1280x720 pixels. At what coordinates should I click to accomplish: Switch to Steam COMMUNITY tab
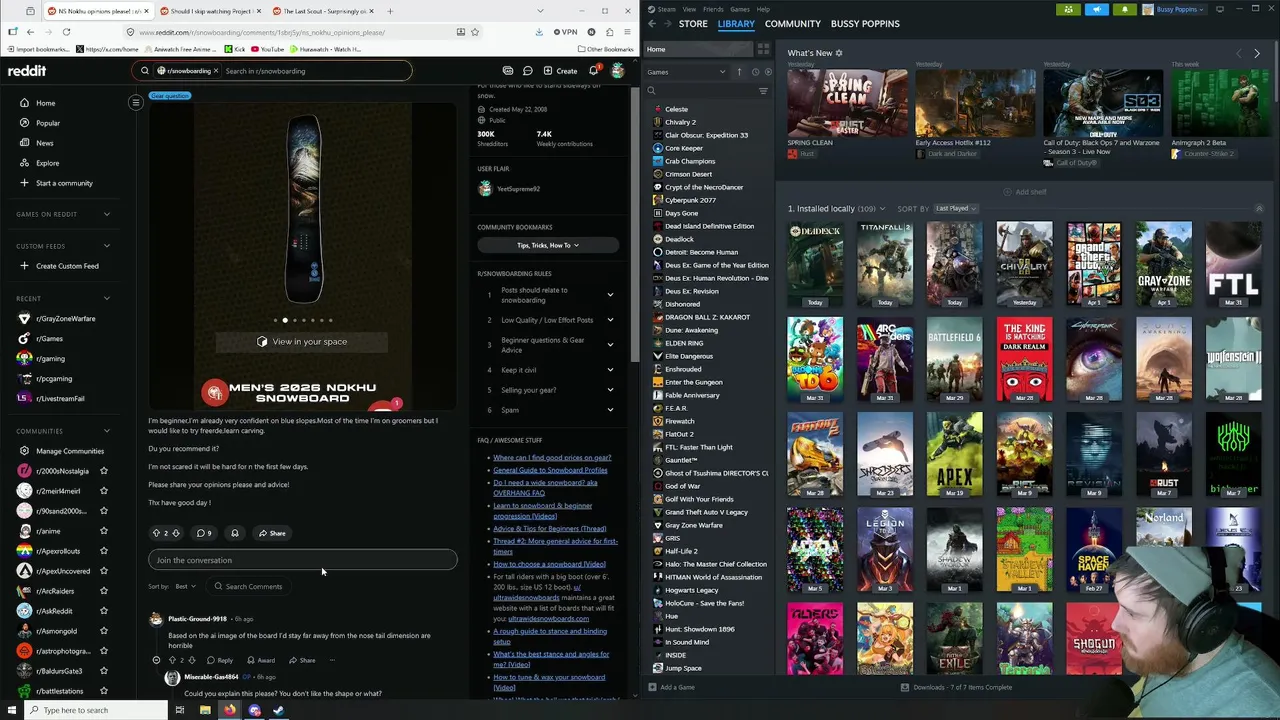pos(792,23)
